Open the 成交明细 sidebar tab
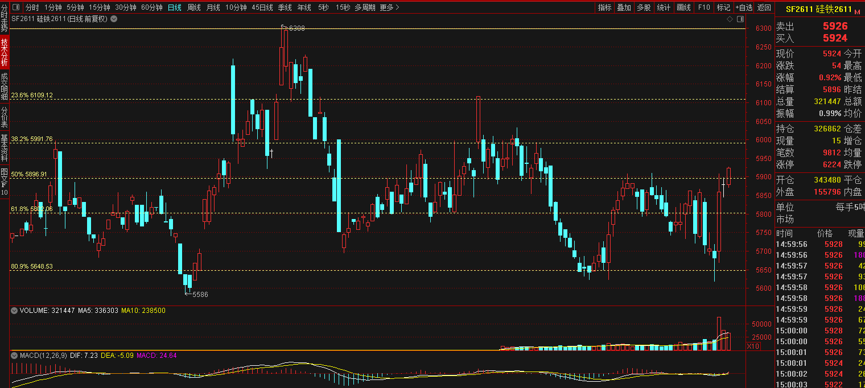The image size is (865, 388). click(x=4, y=86)
